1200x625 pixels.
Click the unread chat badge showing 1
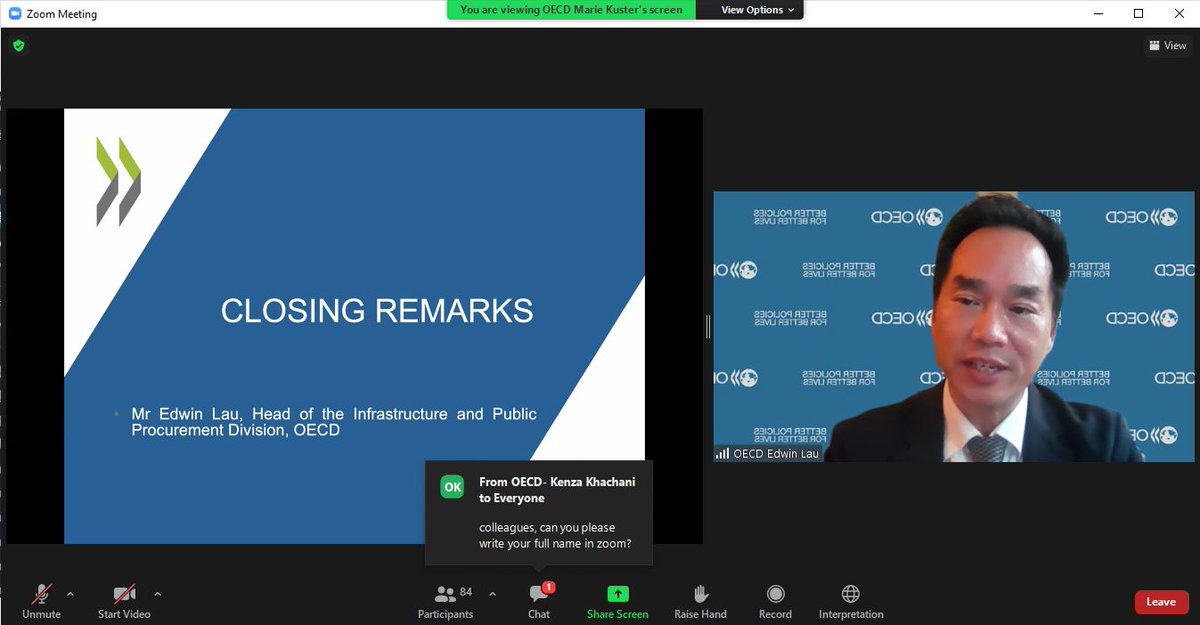549,587
